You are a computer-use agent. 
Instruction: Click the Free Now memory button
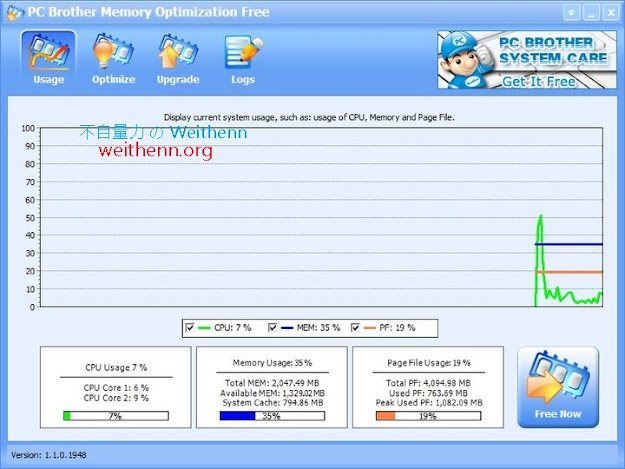[x=558, y=387]
